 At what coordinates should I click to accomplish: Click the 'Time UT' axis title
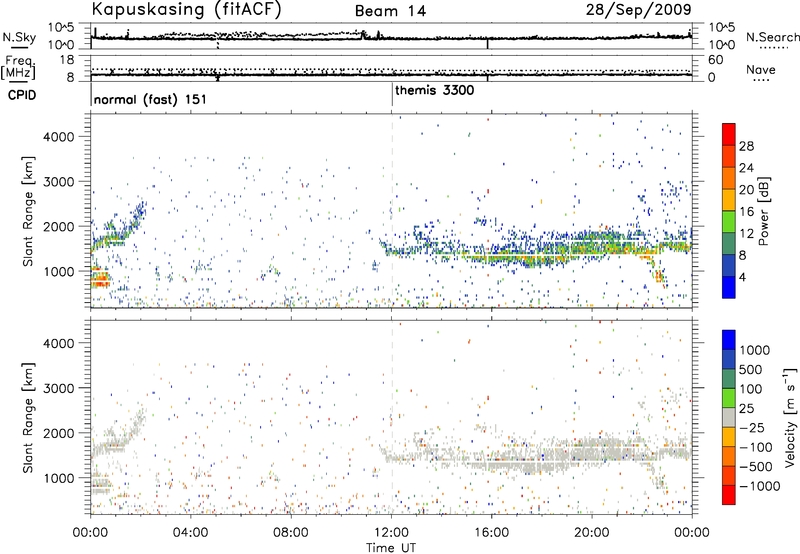click(x=391, y=548)
